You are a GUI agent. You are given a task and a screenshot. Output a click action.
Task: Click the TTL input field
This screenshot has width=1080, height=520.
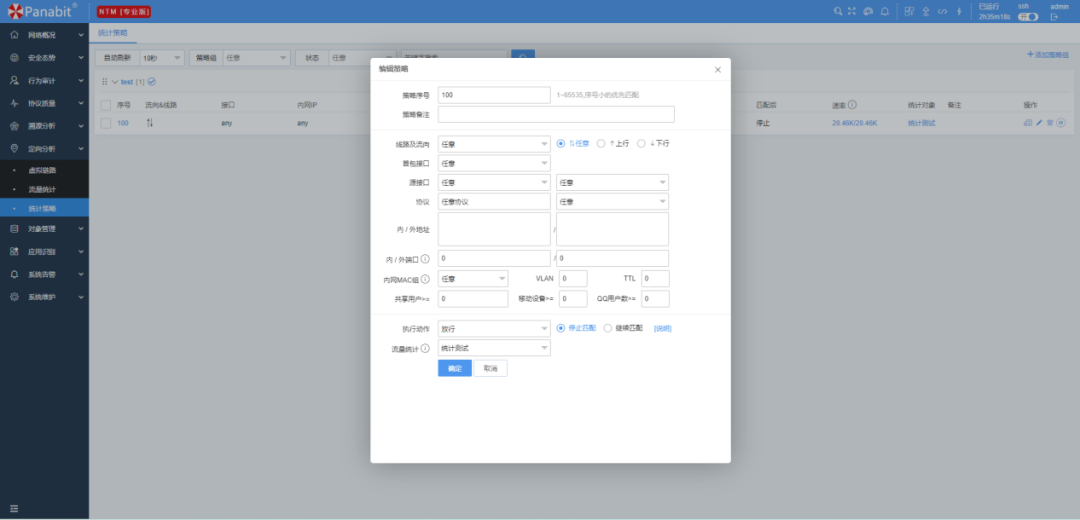click(655, 279)
